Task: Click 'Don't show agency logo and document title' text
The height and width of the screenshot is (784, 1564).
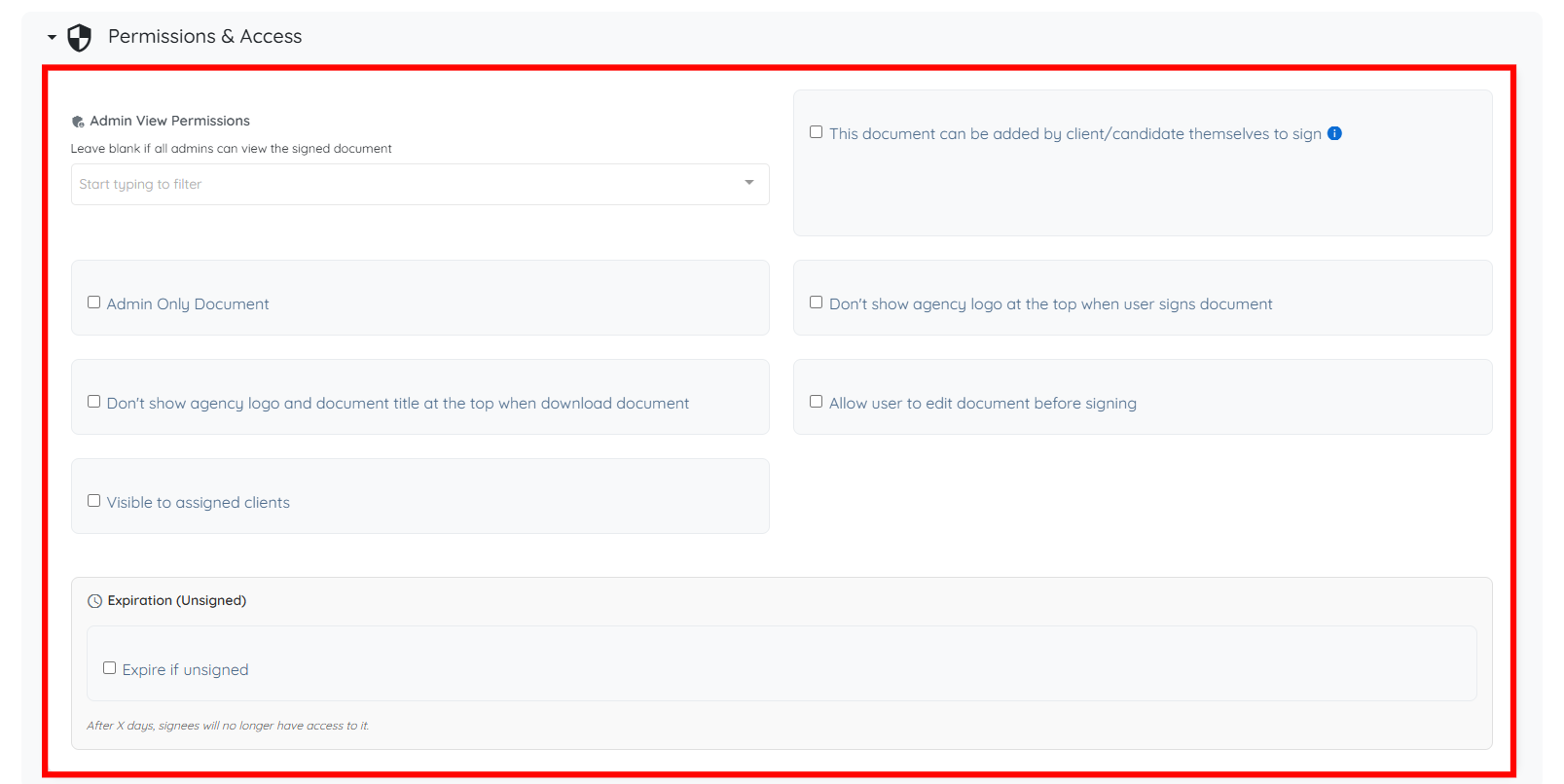Action: [x=398, y=403]
